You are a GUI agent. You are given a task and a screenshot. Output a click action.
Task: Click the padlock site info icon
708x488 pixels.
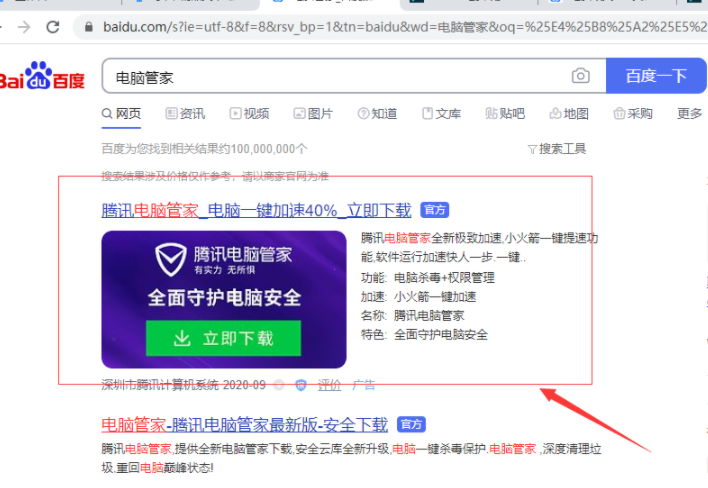tap(89, 28)
